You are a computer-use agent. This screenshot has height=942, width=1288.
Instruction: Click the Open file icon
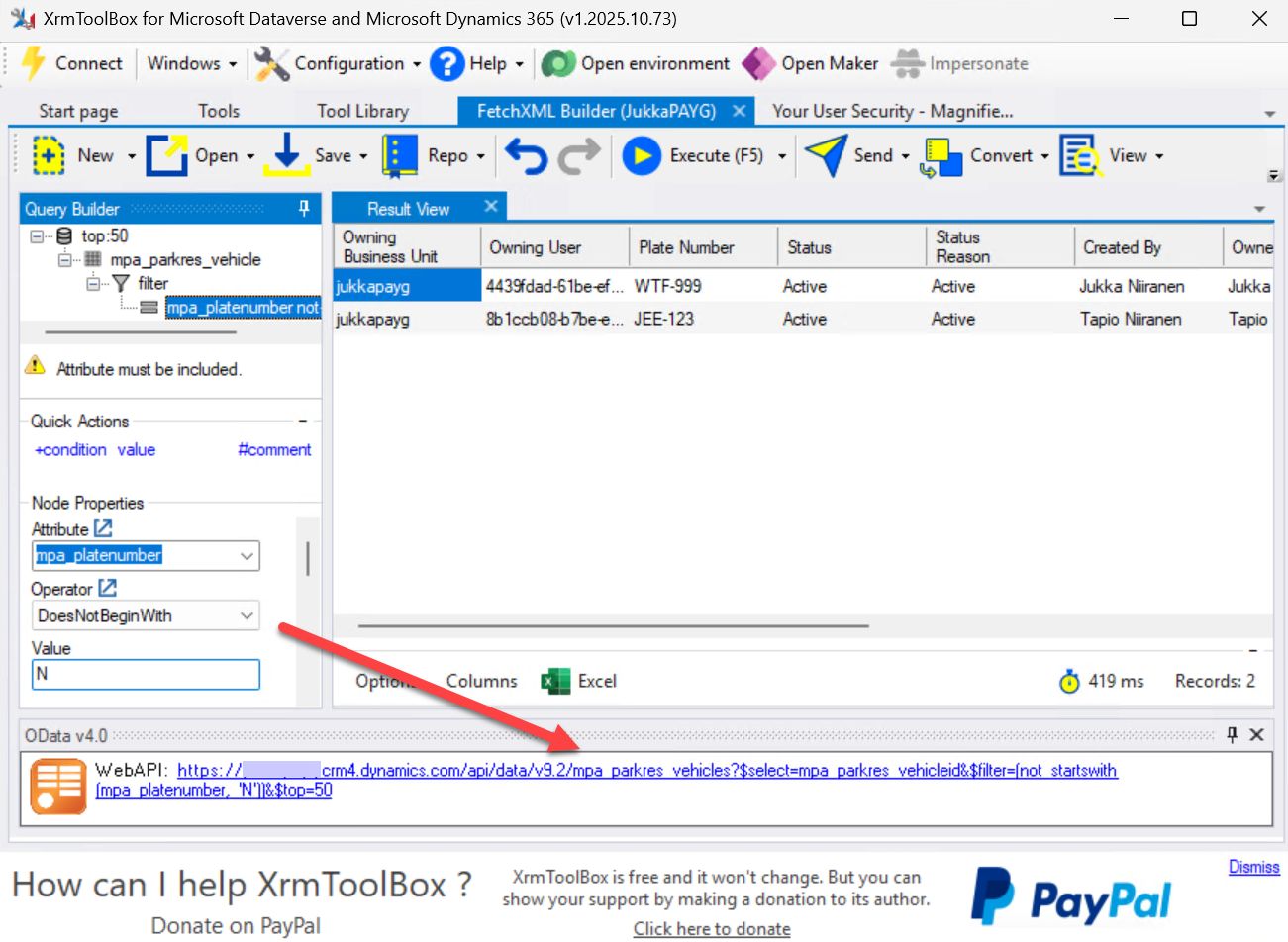pos(166,155)
